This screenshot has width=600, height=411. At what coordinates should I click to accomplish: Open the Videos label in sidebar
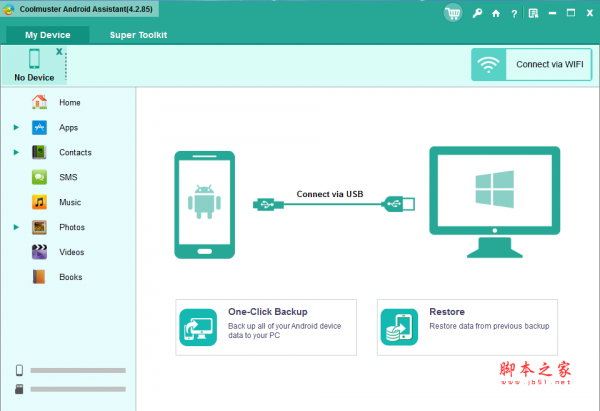[72, 252]
